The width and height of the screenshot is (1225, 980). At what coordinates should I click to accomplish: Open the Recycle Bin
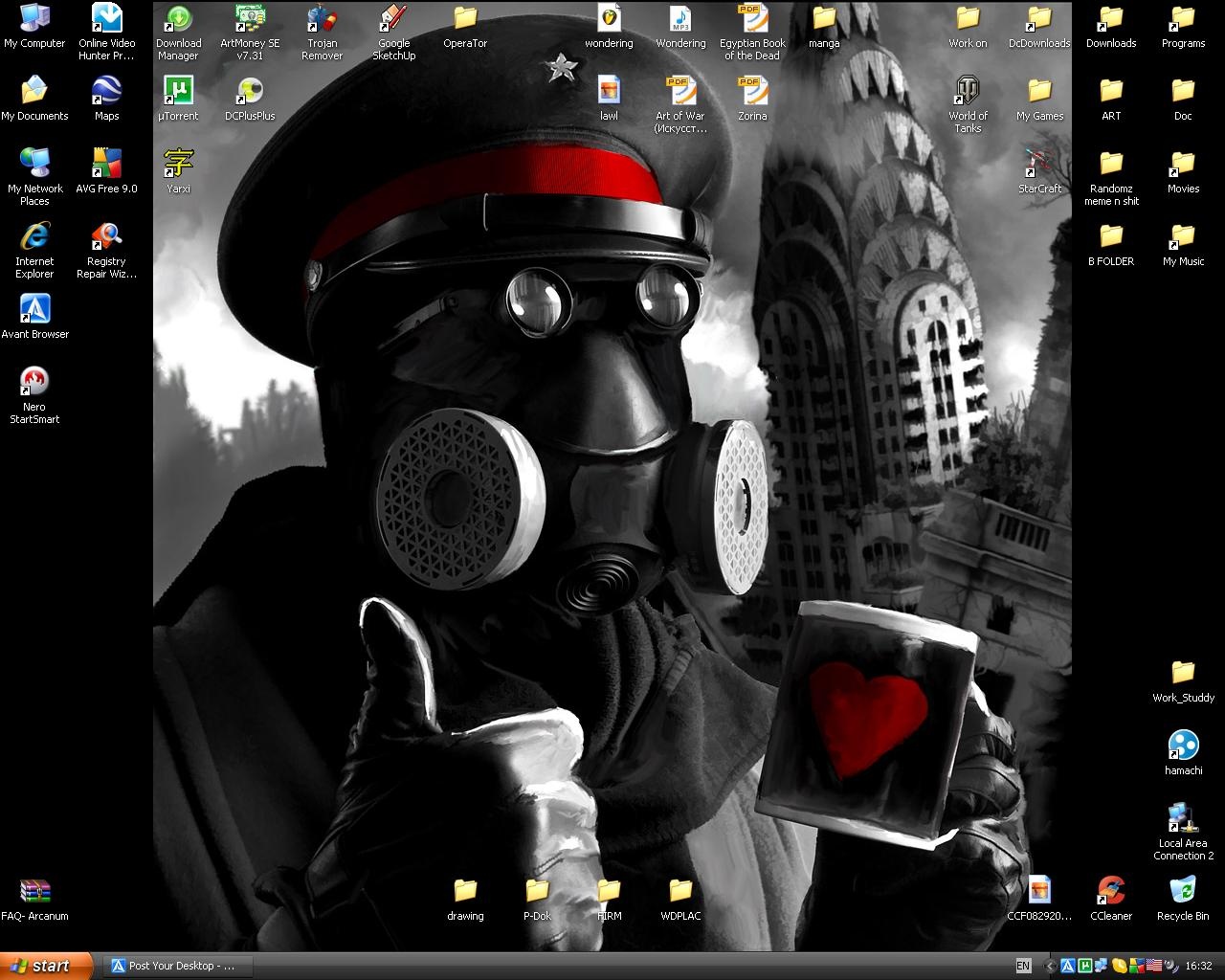point(1183,900)
